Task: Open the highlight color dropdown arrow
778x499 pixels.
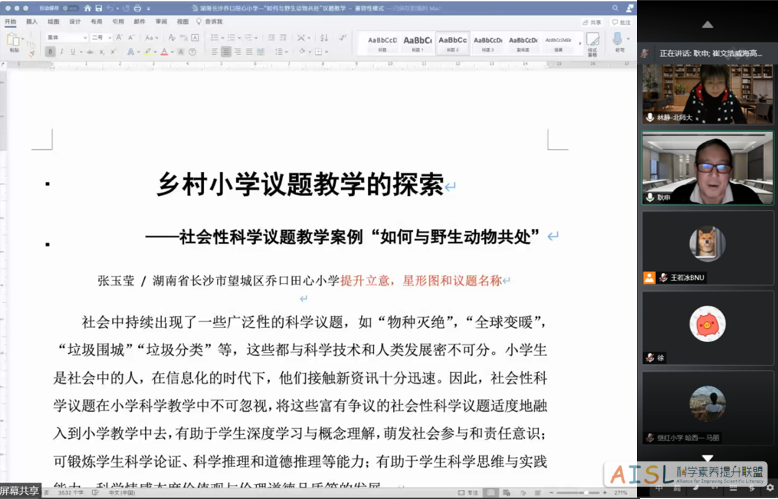Action: point(155,52)
